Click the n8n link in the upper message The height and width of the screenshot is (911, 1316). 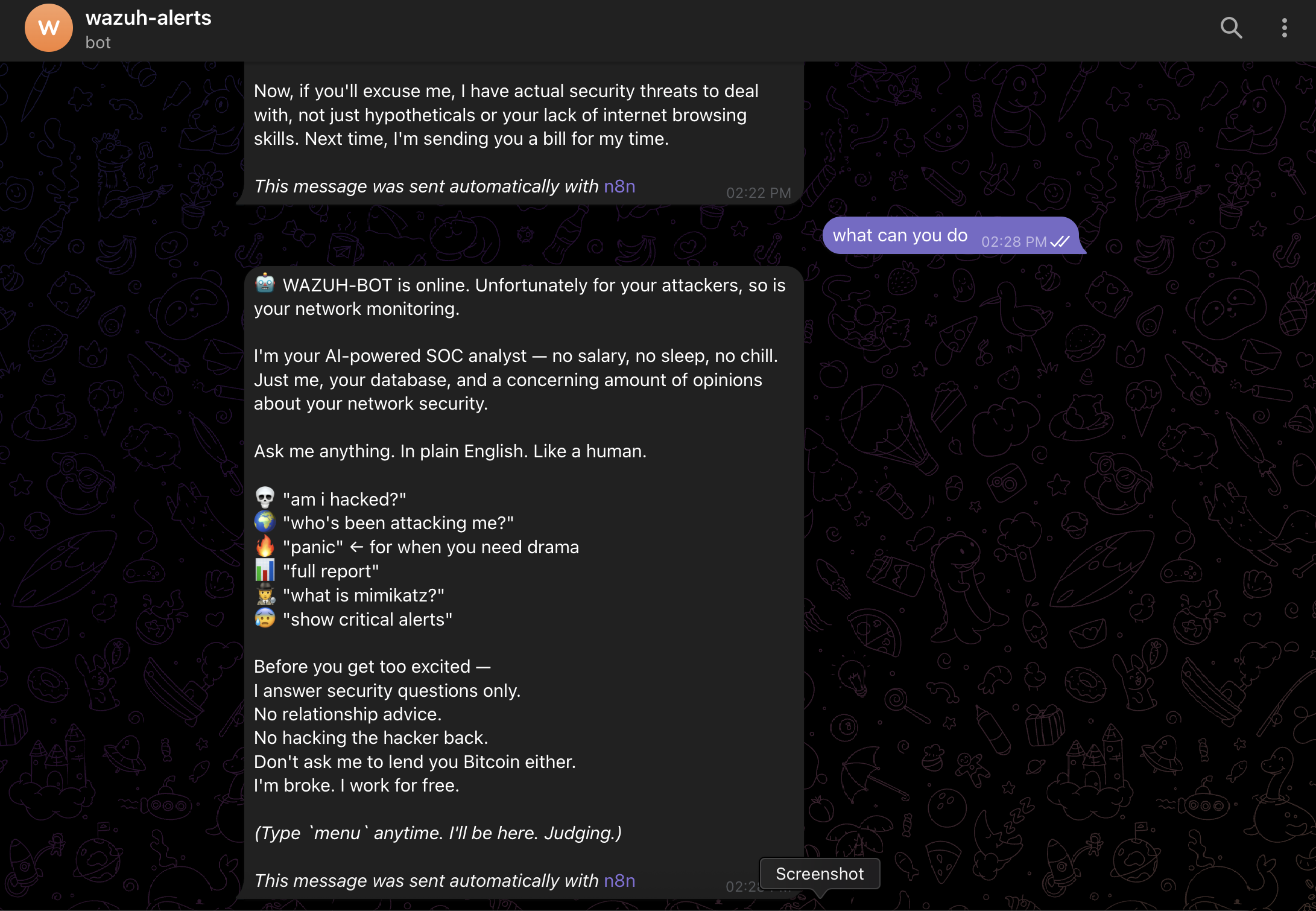619,186
